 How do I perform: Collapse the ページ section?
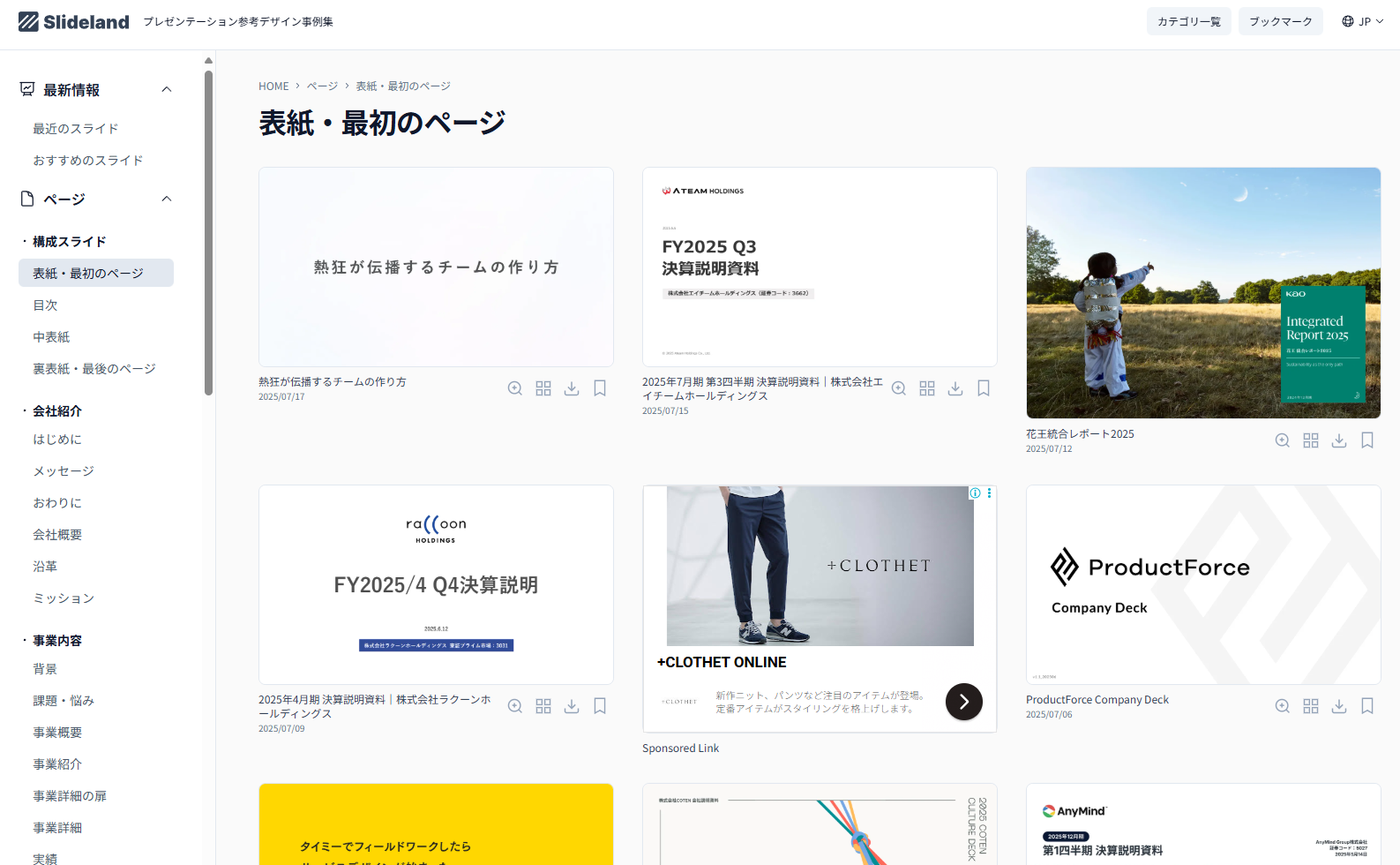[x=167, y=199]
